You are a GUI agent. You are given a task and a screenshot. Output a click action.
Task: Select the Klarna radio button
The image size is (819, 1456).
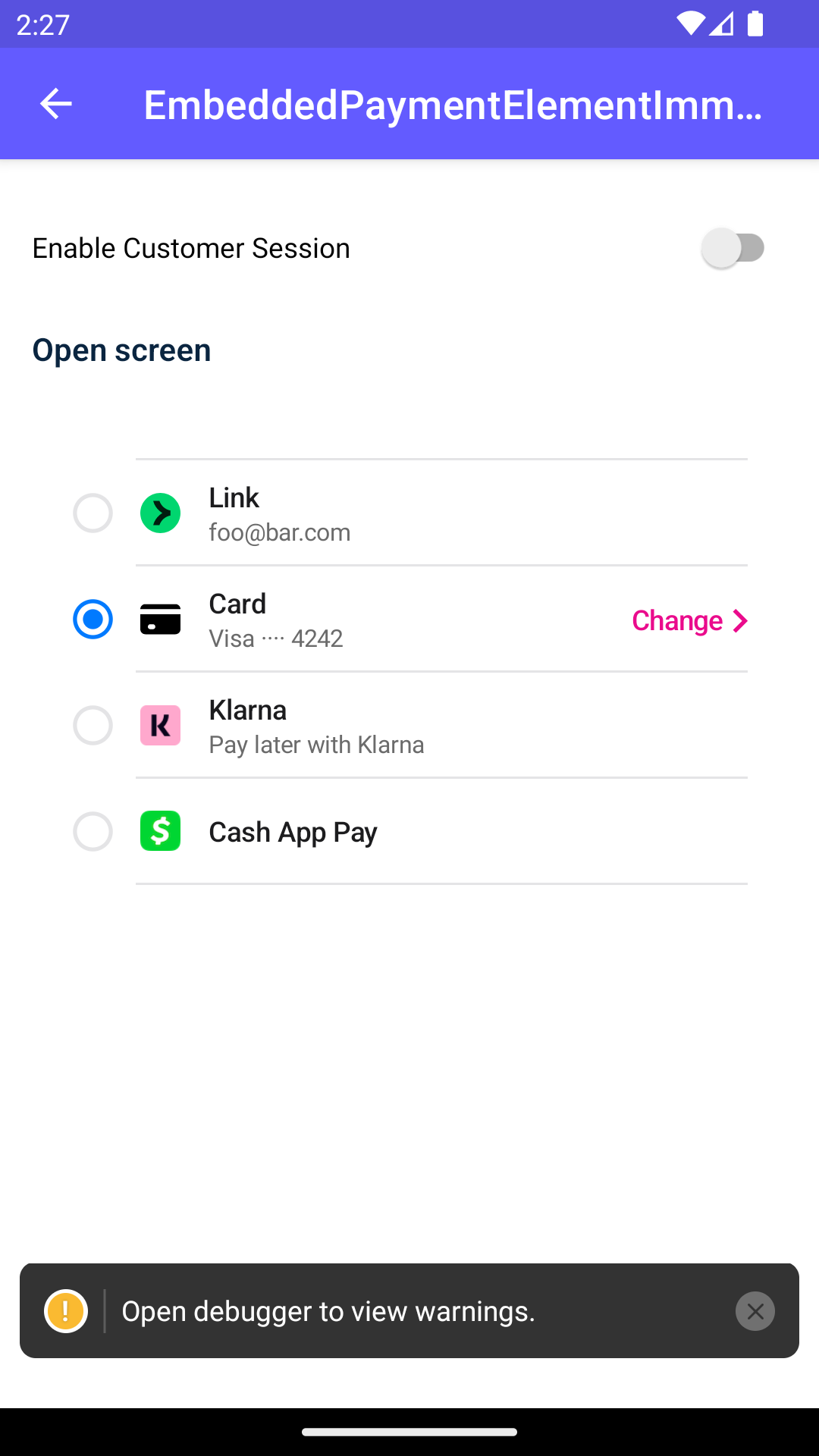93,726
